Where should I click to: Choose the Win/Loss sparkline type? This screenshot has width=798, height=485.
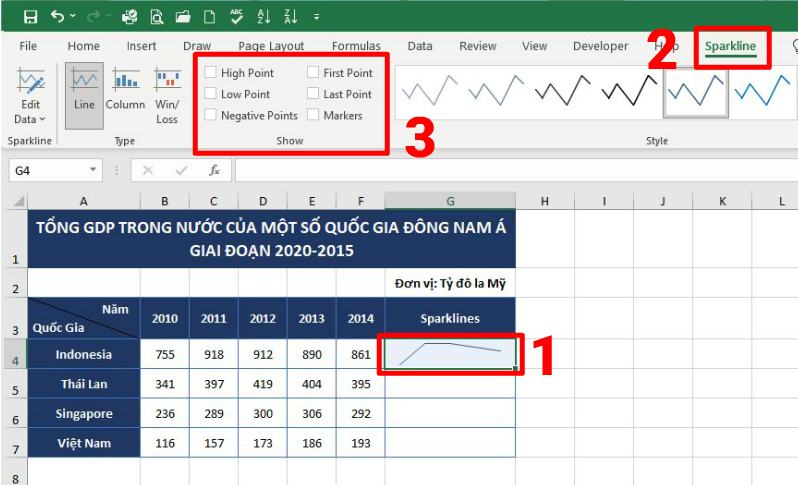tap(167, 96)
